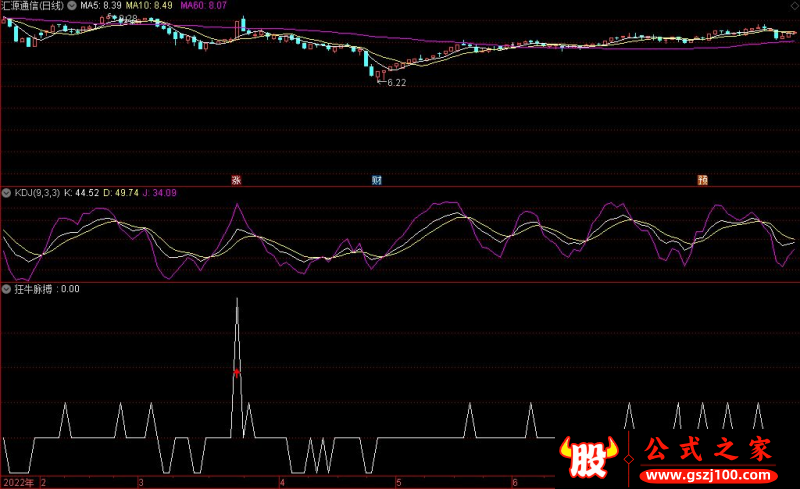Click month 2 on the time axis
Viewport: 800px width, 489px height.
(x=43, y=482)
